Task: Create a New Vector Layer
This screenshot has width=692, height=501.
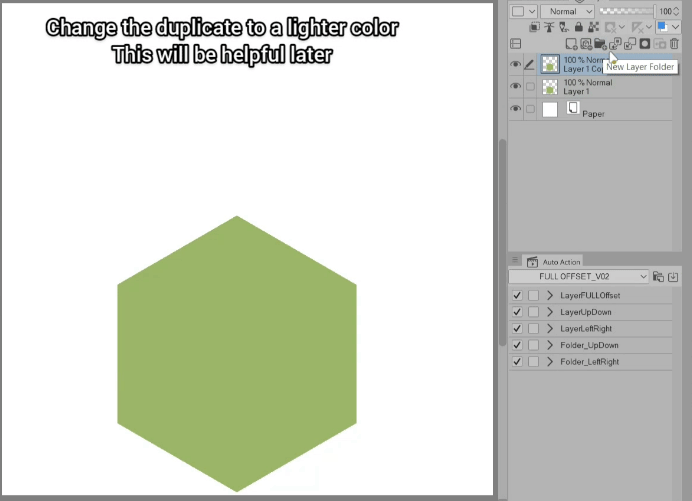Action: point(586,44)
